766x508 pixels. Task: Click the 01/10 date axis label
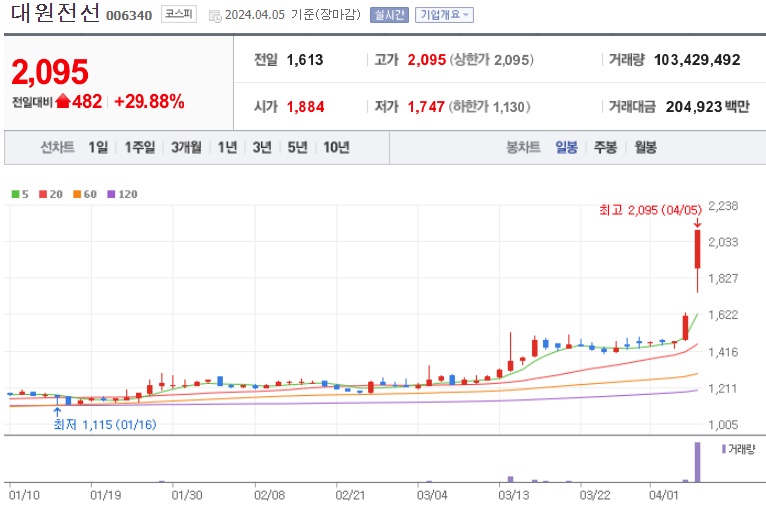point(24,495)
